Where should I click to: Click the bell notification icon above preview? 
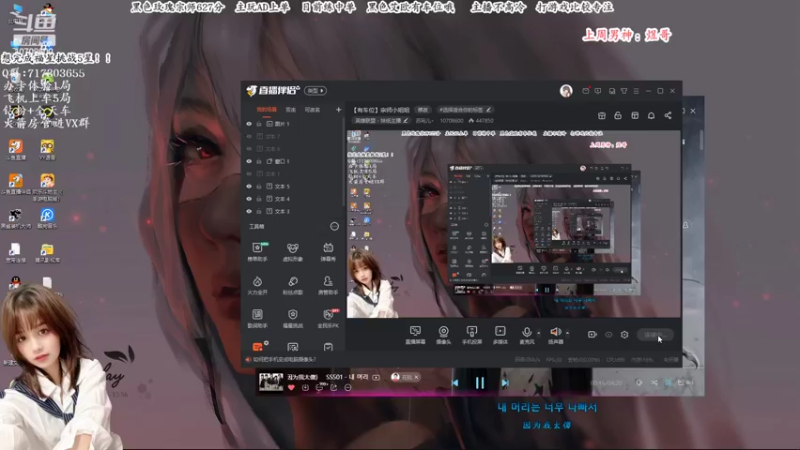651,116
